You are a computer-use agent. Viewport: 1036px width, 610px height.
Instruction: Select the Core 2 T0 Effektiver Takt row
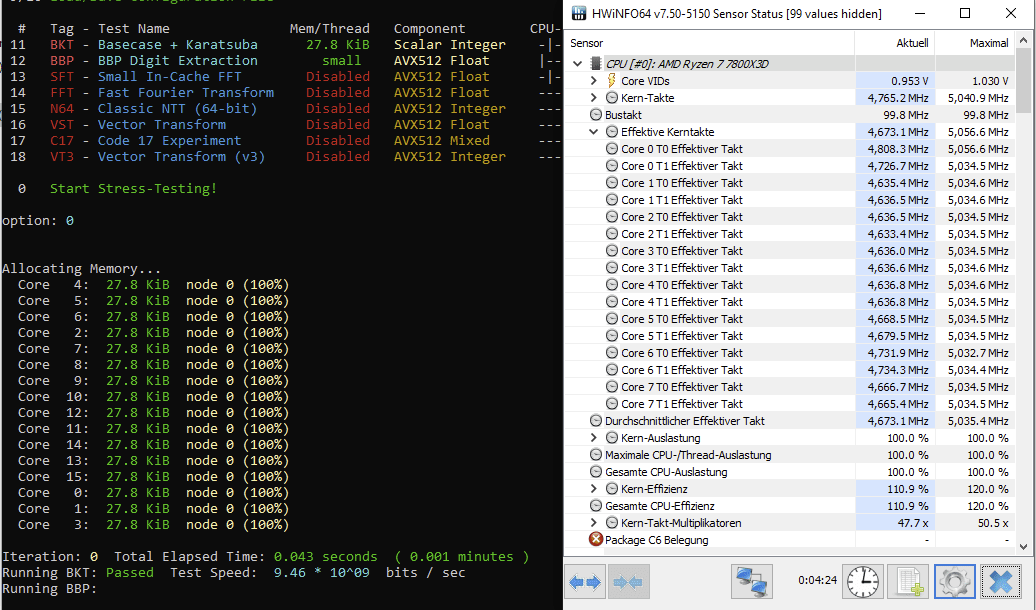coord(792,217)
